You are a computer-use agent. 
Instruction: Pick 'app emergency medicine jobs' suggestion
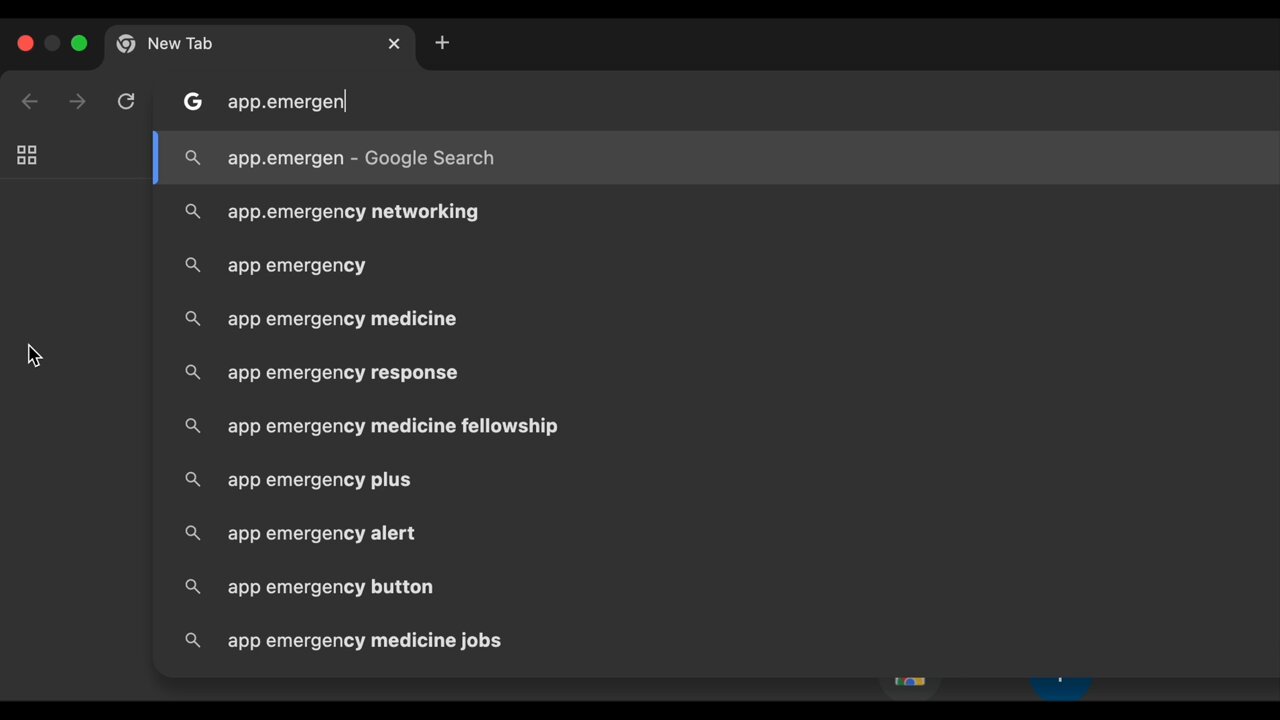tap(716, 640)
